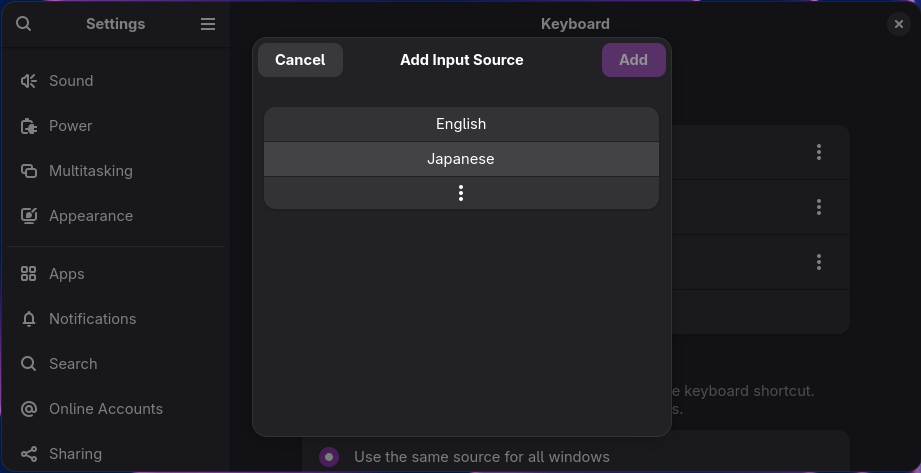Expand more languages with three-dot row
This screenshot has width=921, height=473.
[461, 193]
